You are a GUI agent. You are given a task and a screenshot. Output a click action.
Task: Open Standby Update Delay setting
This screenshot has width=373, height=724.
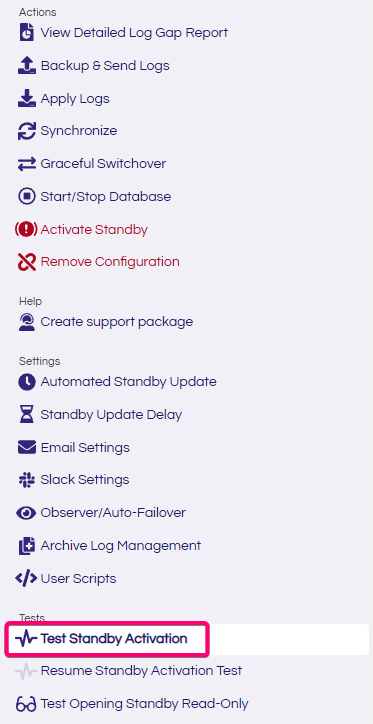100,415
